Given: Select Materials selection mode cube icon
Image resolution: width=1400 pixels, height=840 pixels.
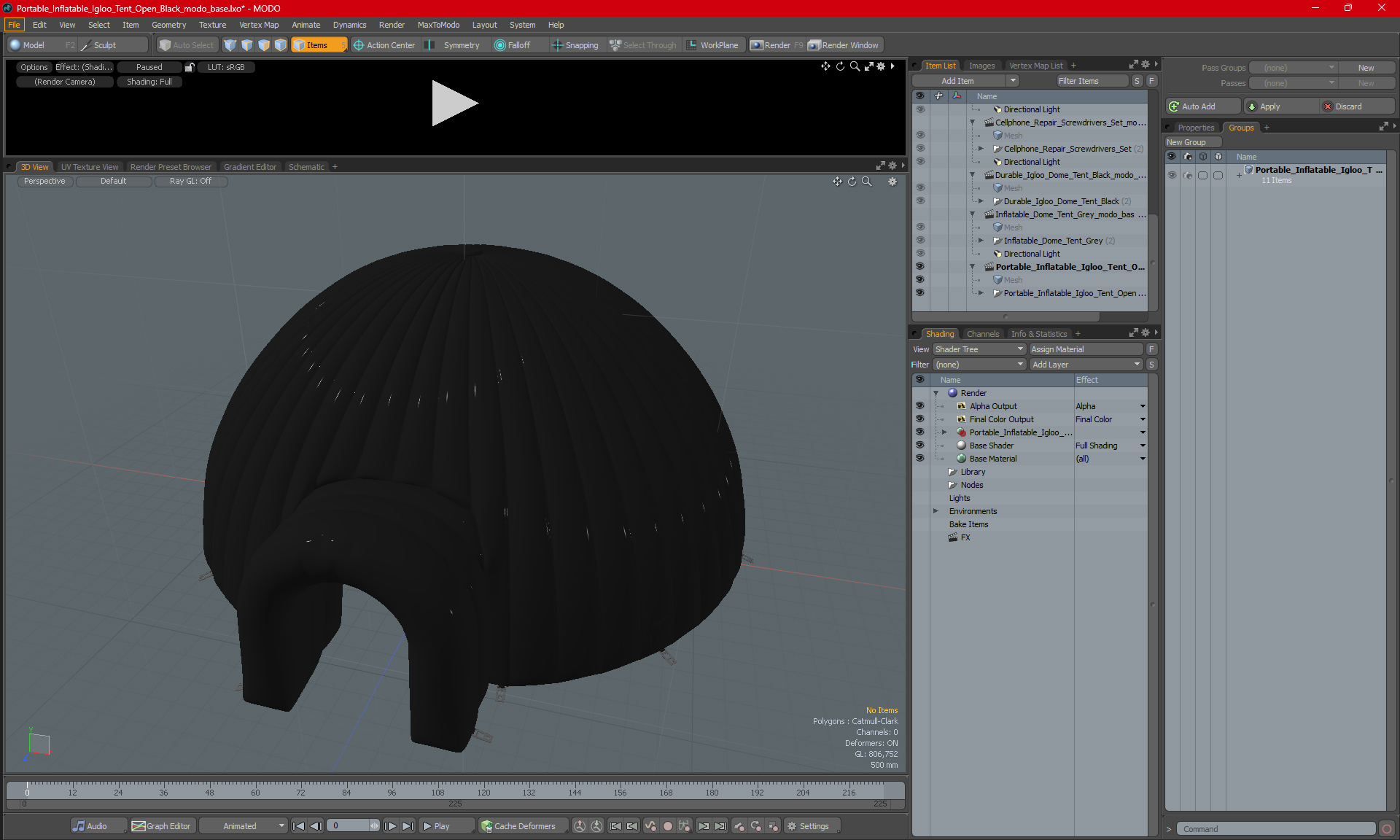Looking at the screenshot, I should [281, 45].
